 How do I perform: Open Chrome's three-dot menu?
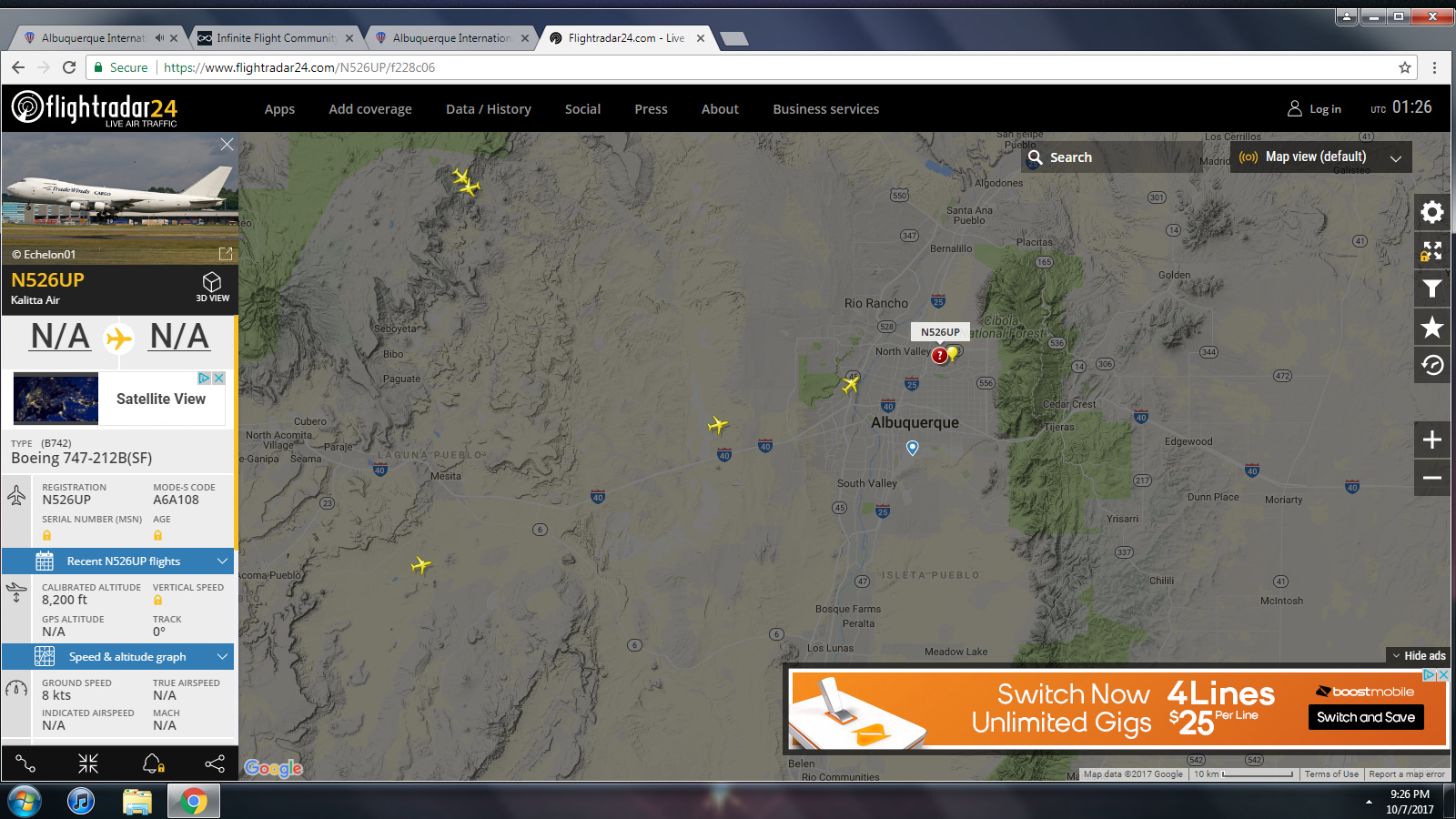tap(1434, 67)
